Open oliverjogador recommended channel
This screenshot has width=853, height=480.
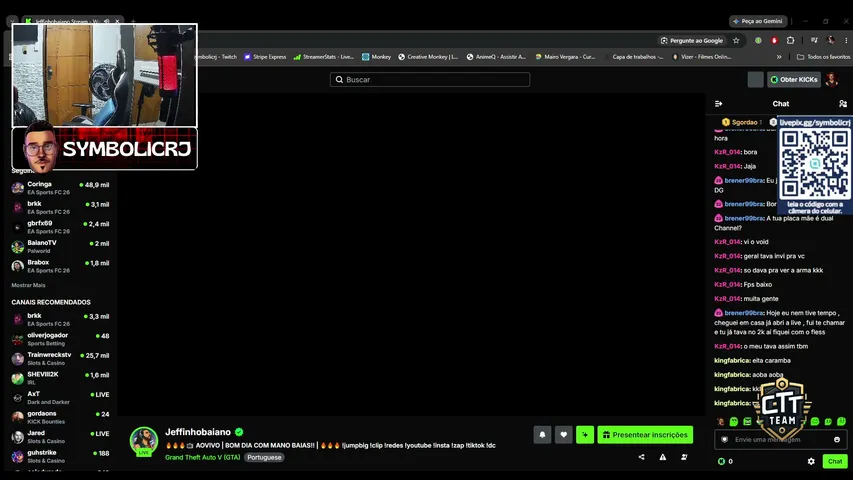(x=60, y=339)
